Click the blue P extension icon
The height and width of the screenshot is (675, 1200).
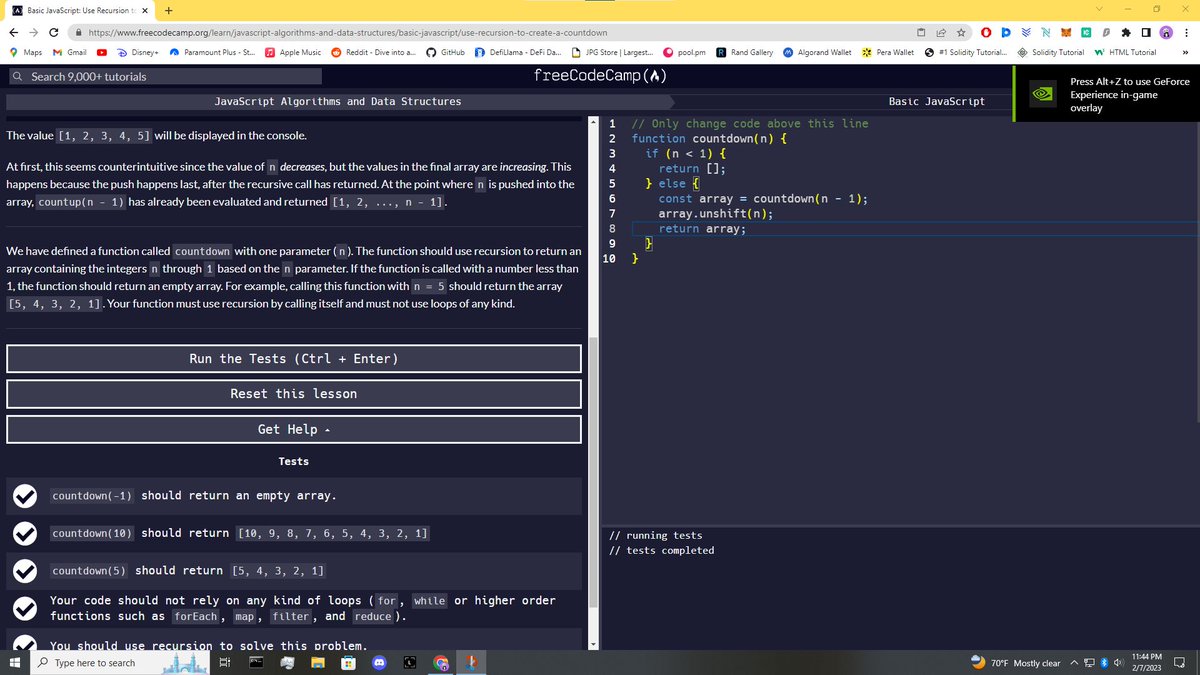(x=1006, y=32)
